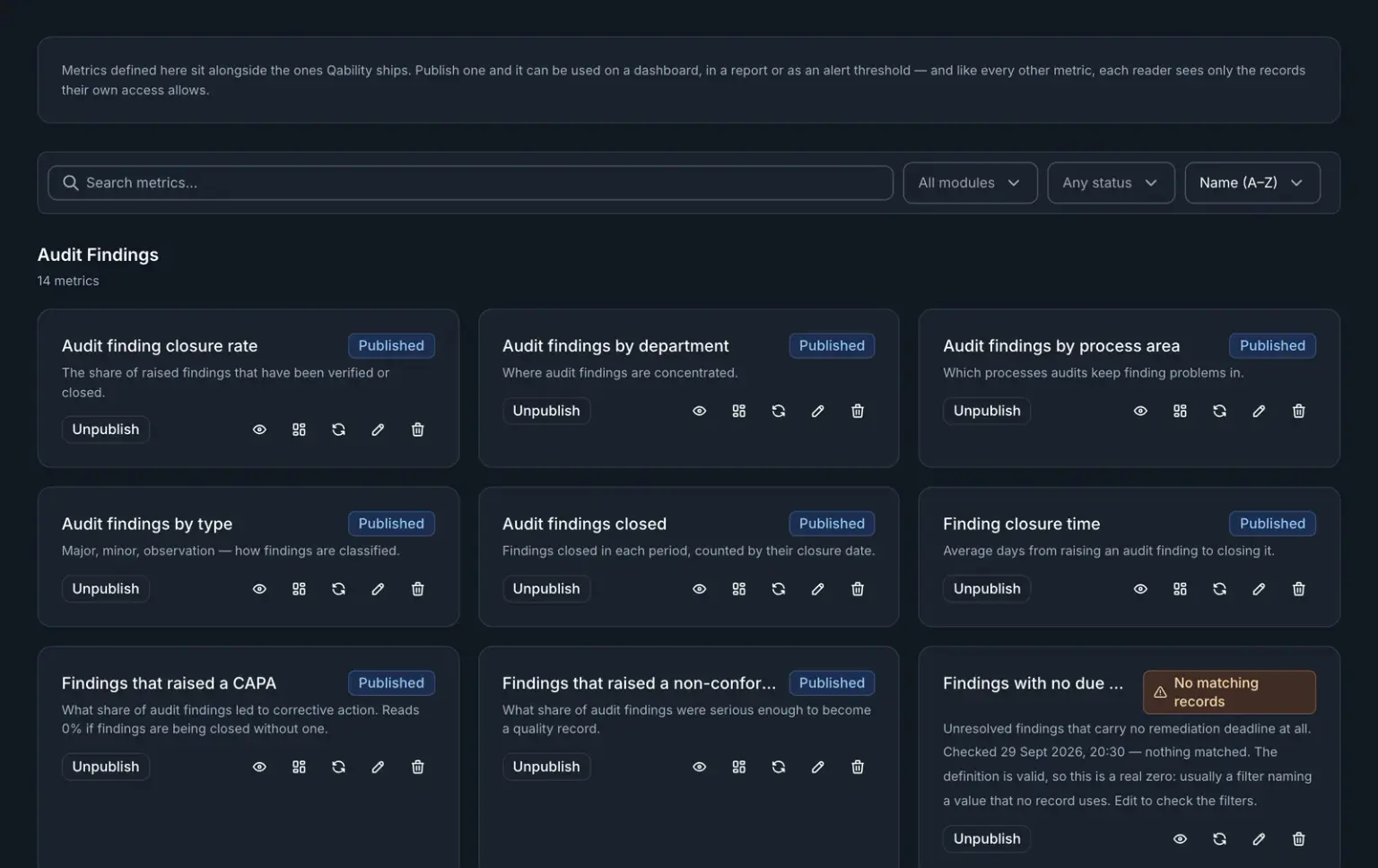Open the All modules dropdown
The height and width of the screenshot is (868, 1378).
pos(970,183)
